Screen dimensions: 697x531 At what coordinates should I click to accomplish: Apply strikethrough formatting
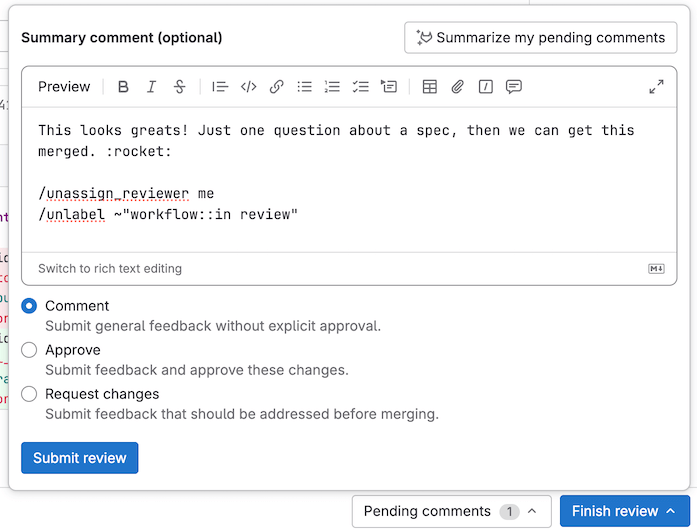pos(180,87)
